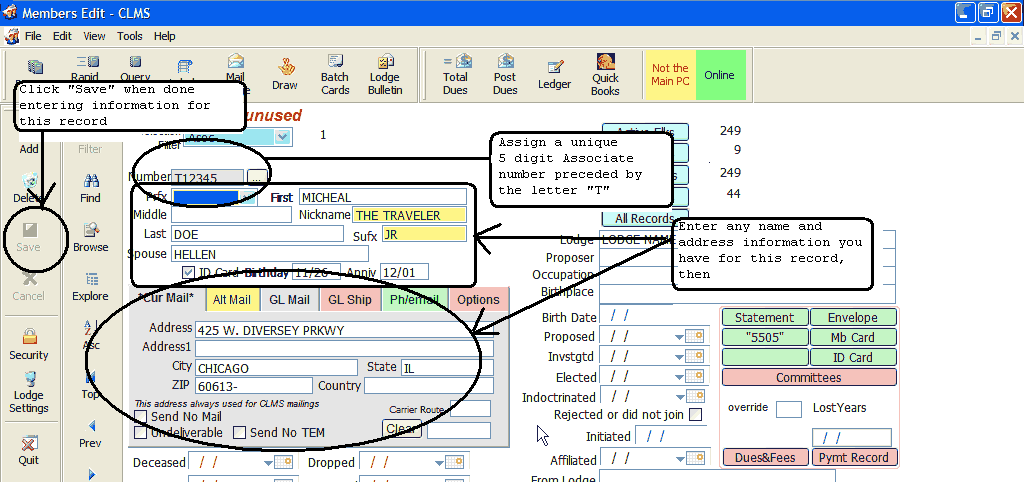1024x482 pixels.
Task: Click the Committees button
Action: coord(810,378)
